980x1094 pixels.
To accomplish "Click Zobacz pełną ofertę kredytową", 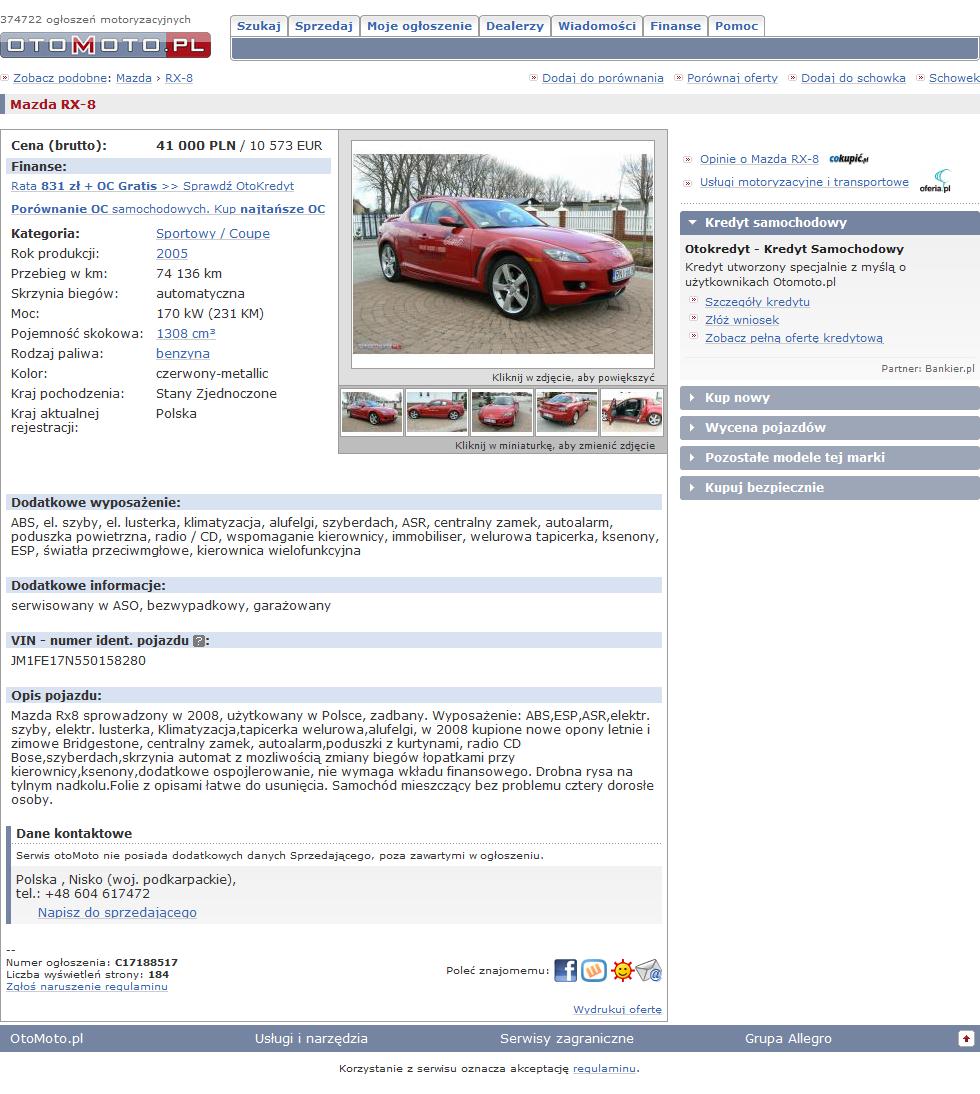I will [x=794, y=338].
